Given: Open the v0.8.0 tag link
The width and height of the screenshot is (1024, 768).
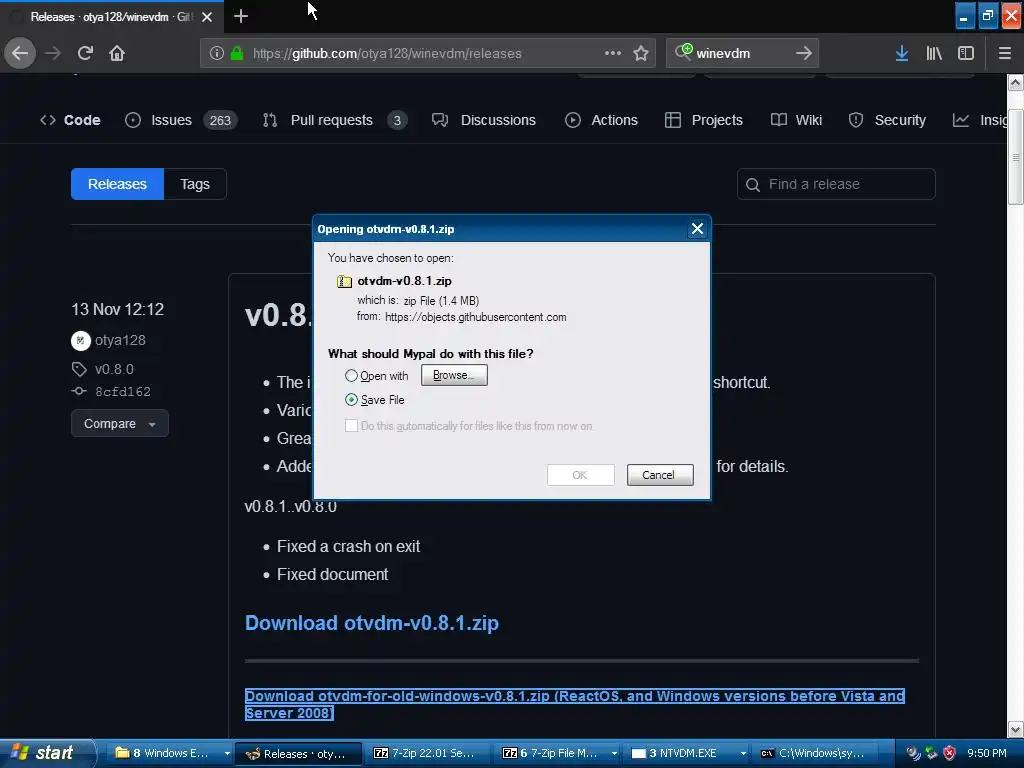Looking at the screenshot, I should click(x=114, y=369).
